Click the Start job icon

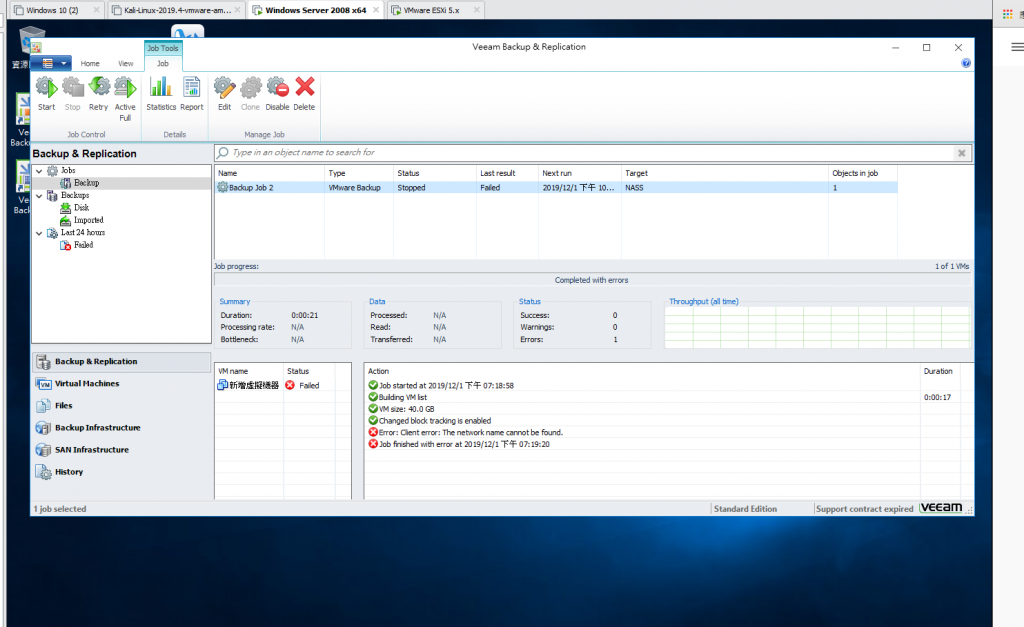pos(46,93)
